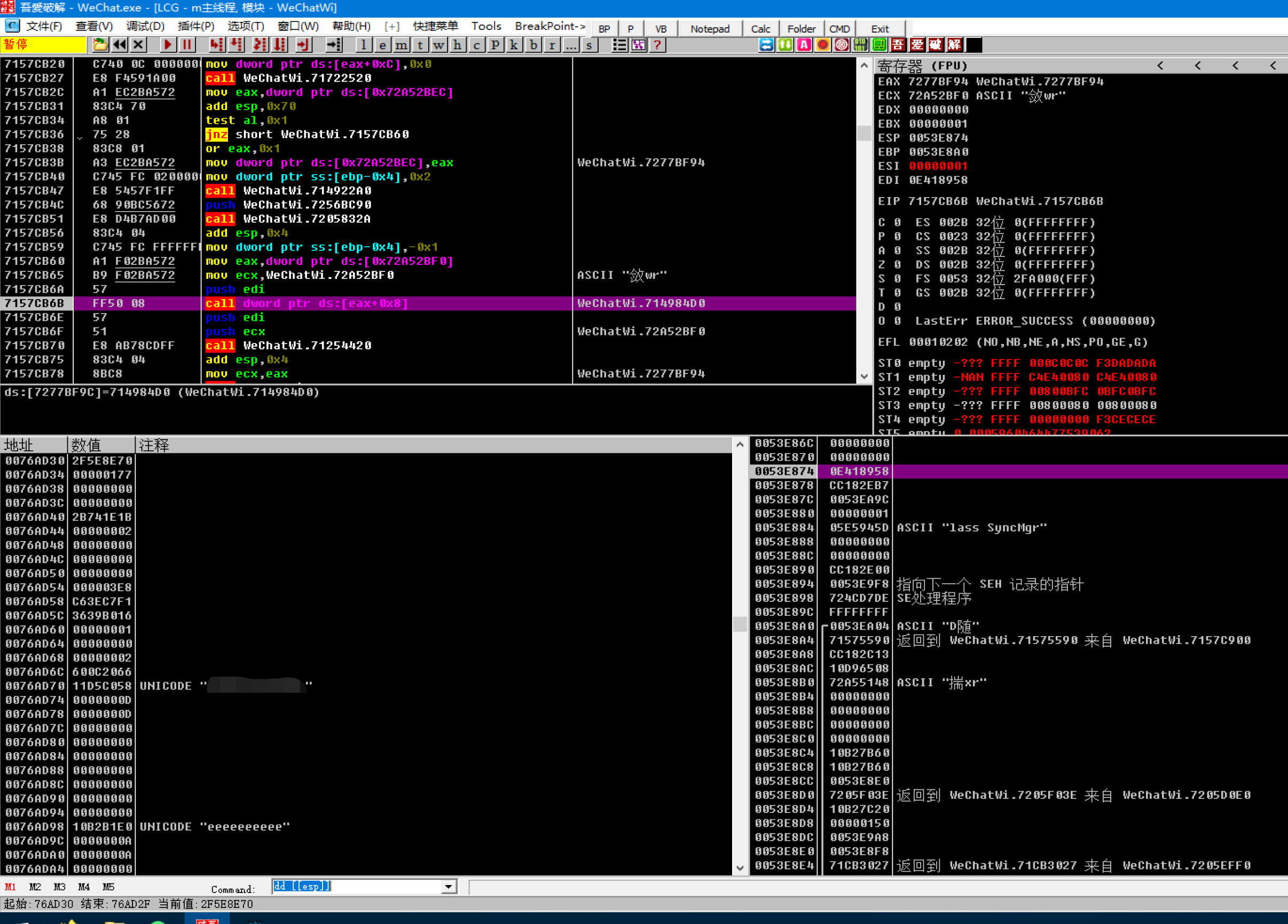Switch to the M3 memory tab
Screen dimensions: 1288x924
pos(60,887)
